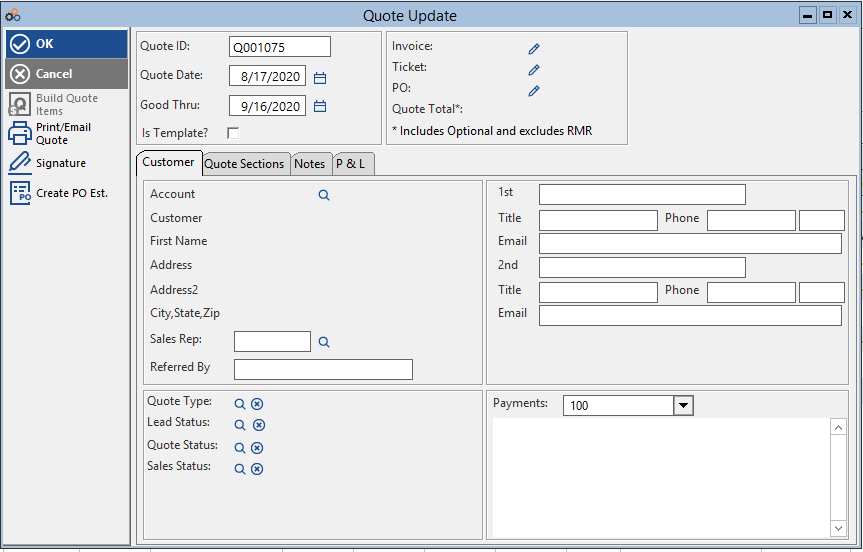
Task: Click the Cancel button
Action: [x=67, y=74]
